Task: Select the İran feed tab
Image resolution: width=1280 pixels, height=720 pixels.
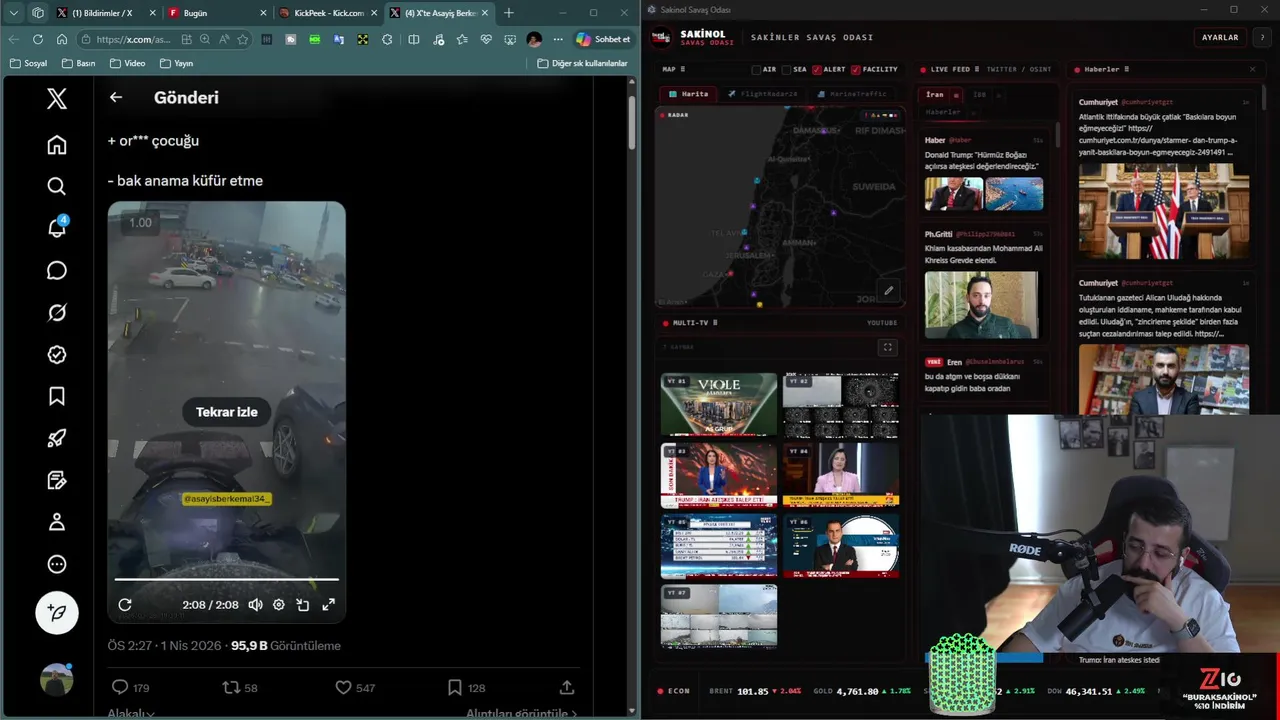Action: (x=934, y=95)
